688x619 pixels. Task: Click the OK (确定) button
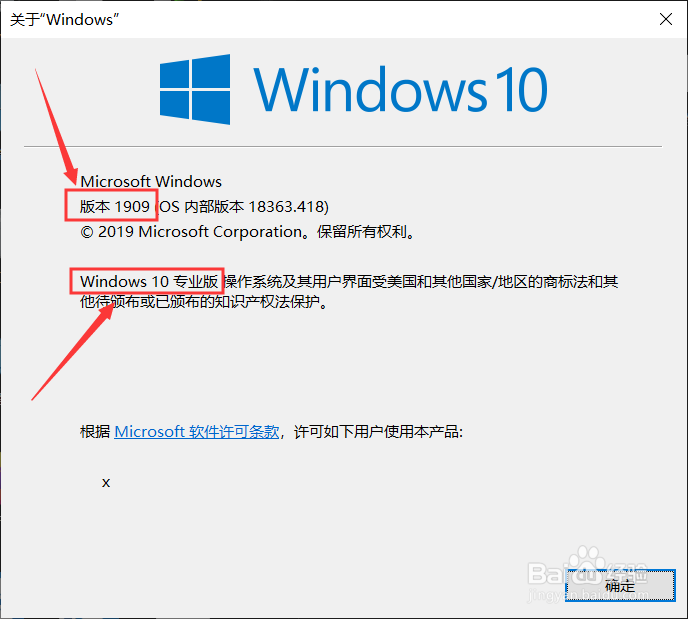620,585
